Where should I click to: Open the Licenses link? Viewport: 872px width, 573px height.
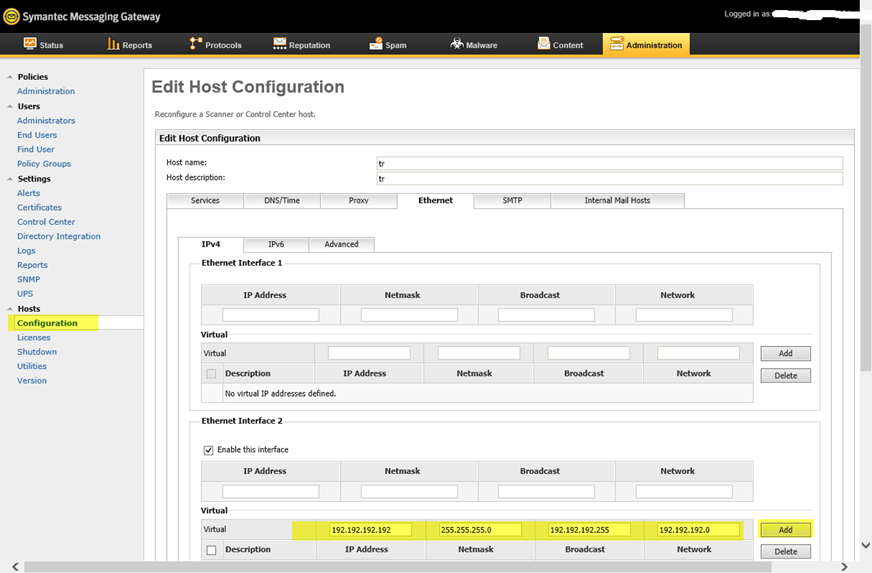pyautogui.click(x=33, y=338)
